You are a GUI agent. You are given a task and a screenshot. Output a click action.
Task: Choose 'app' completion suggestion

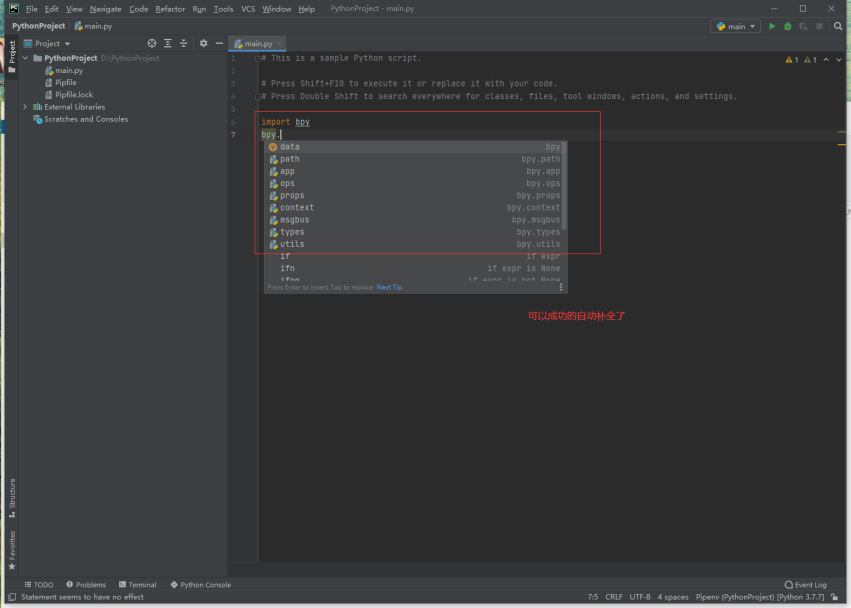click(414, 171)
